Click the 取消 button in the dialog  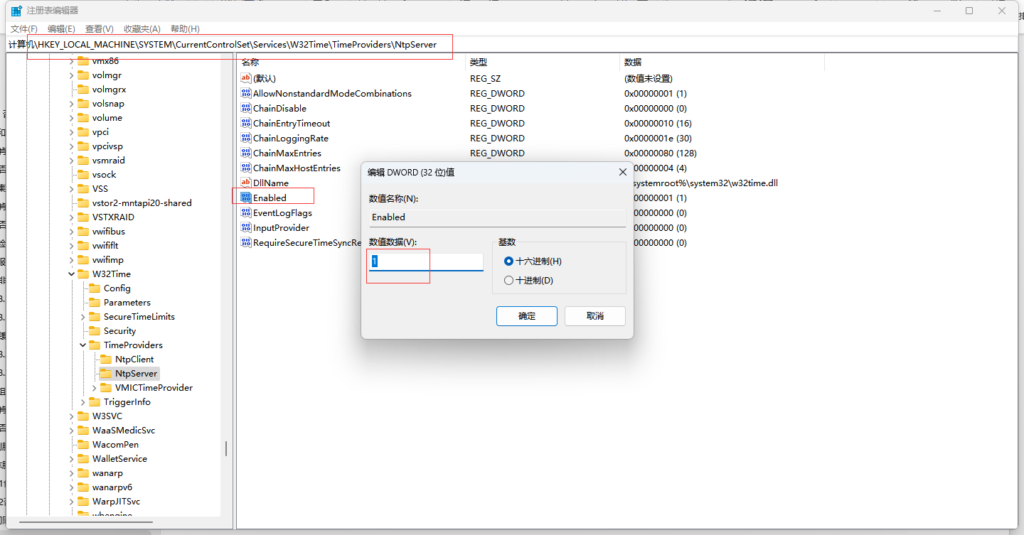click(x=595, y=316)
